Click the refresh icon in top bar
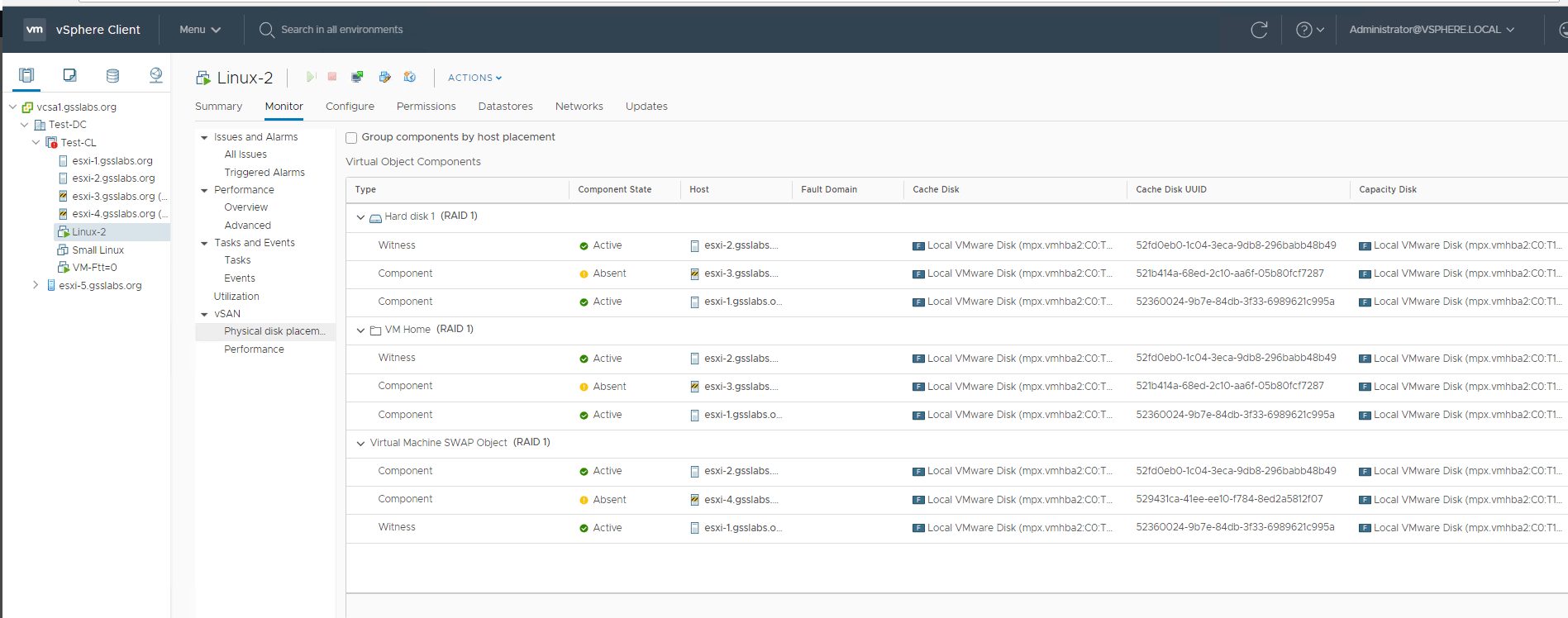Screen dimensions: 1568x618 (x=1259, y=30)
